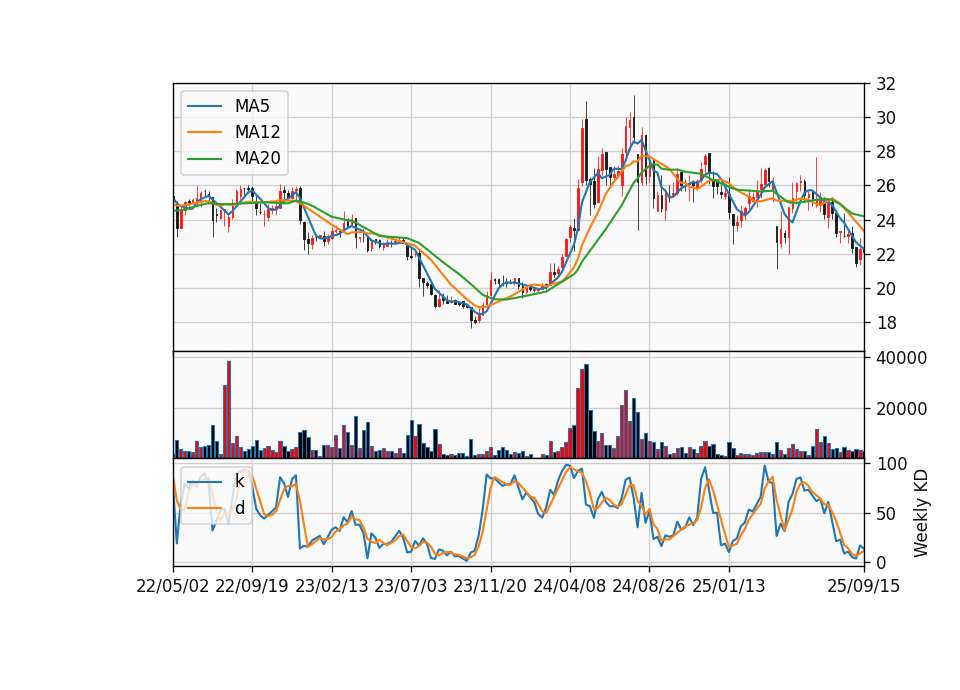Click the blue MA5 legend line sample

coord(204,106)
